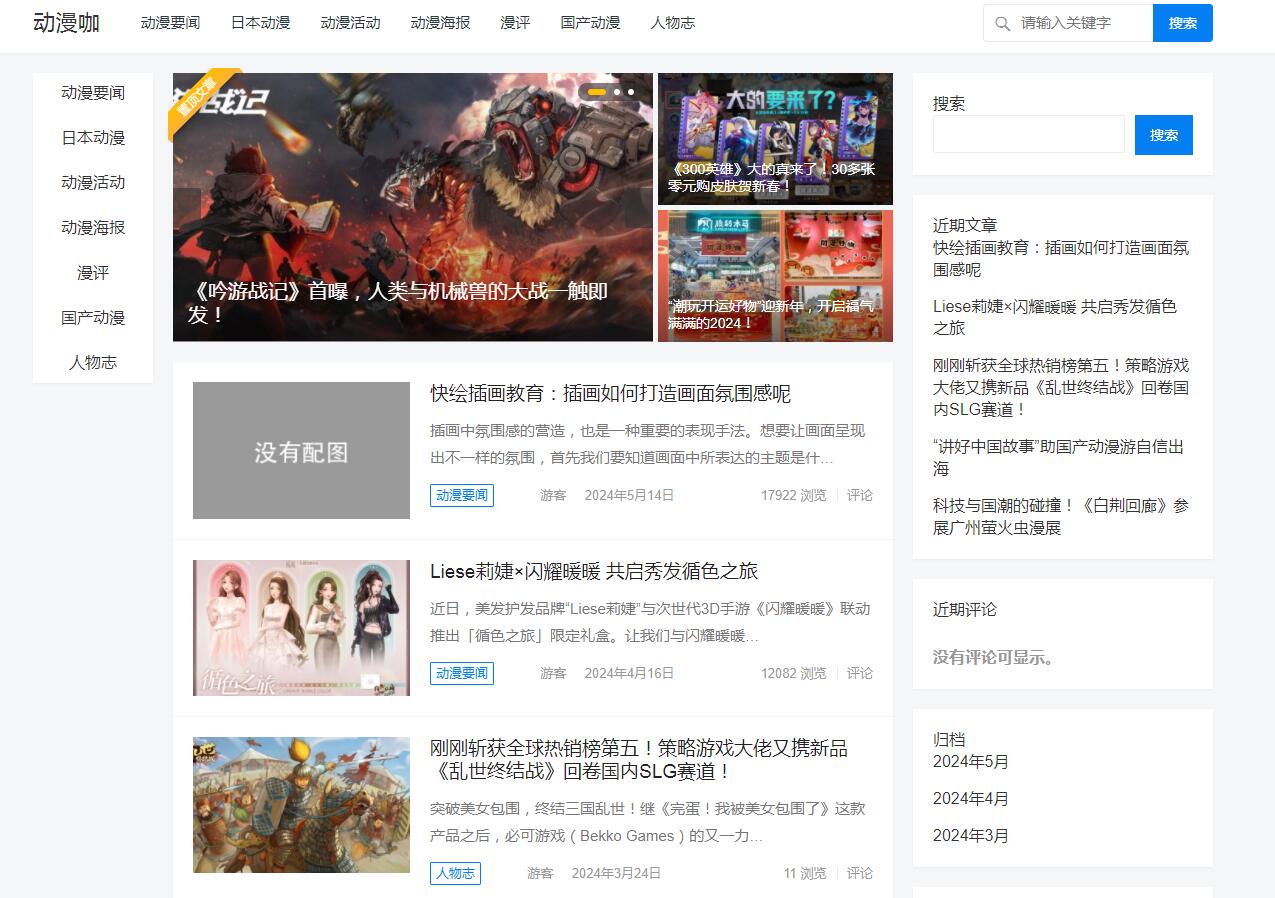Screen dimensions: 1275x898
Task: Click the 没有评论可显示。 text
Action: point(995,657)
